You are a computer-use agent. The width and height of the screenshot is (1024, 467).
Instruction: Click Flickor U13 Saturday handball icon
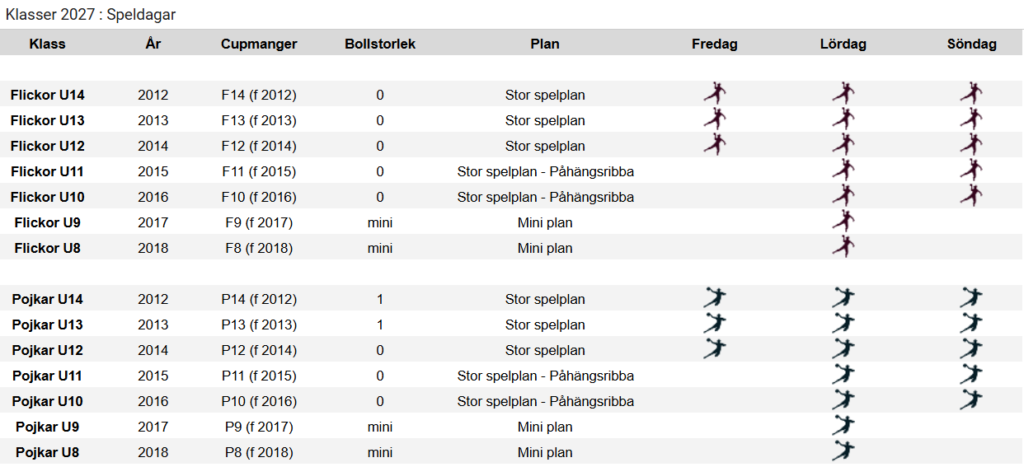tap(843, 119)
